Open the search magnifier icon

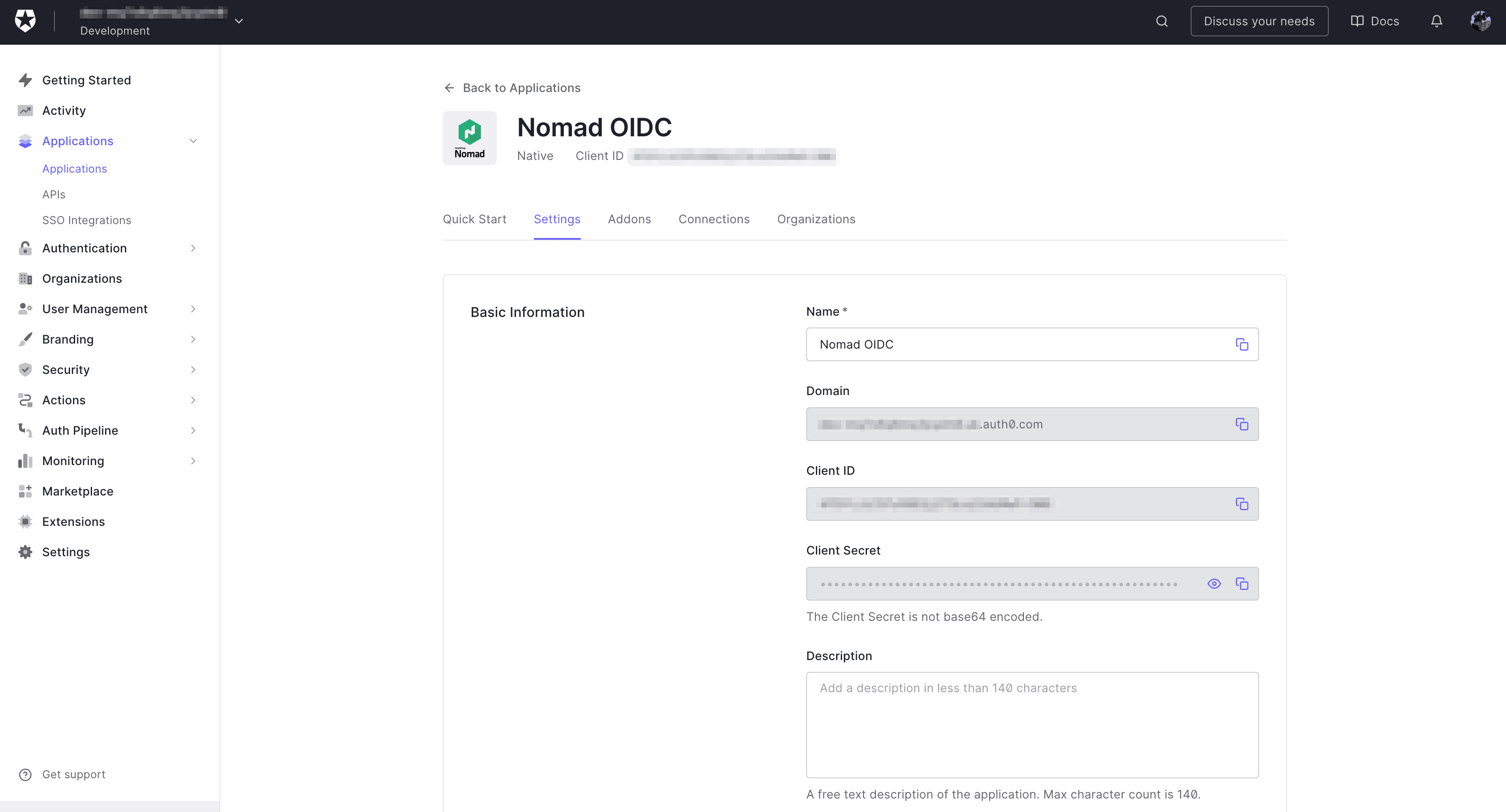(1162, 22)
